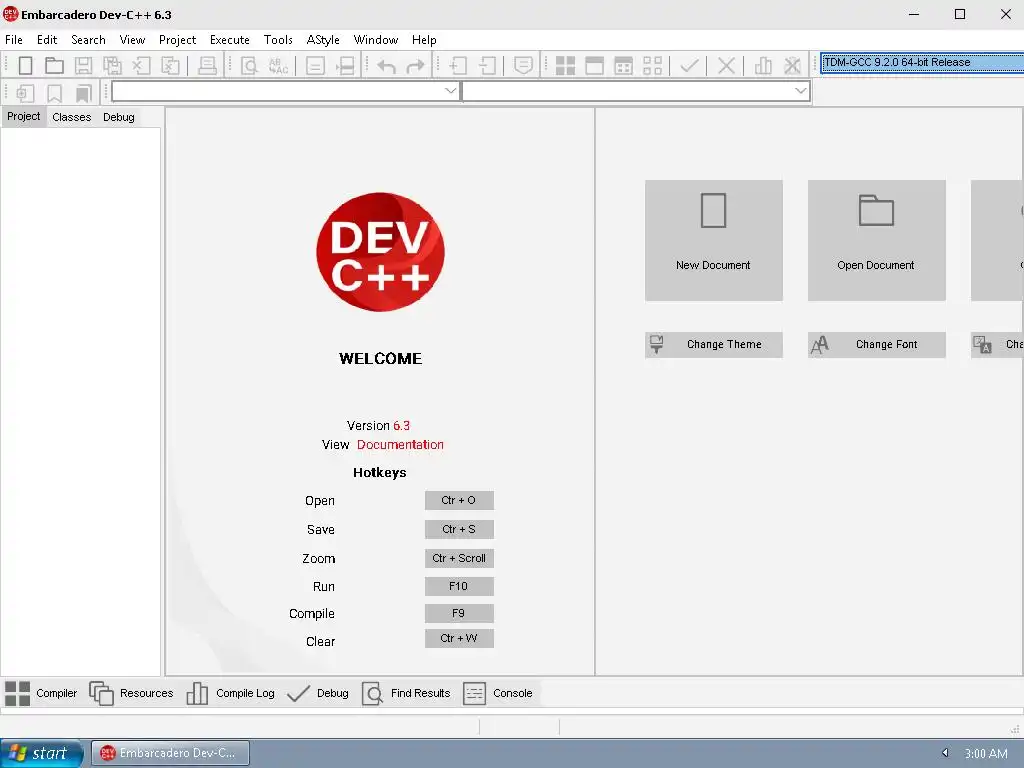This screenshot has width=1024, height=768.
Task: Click the Run window toolbar icon
Action: tap(594, 65)
